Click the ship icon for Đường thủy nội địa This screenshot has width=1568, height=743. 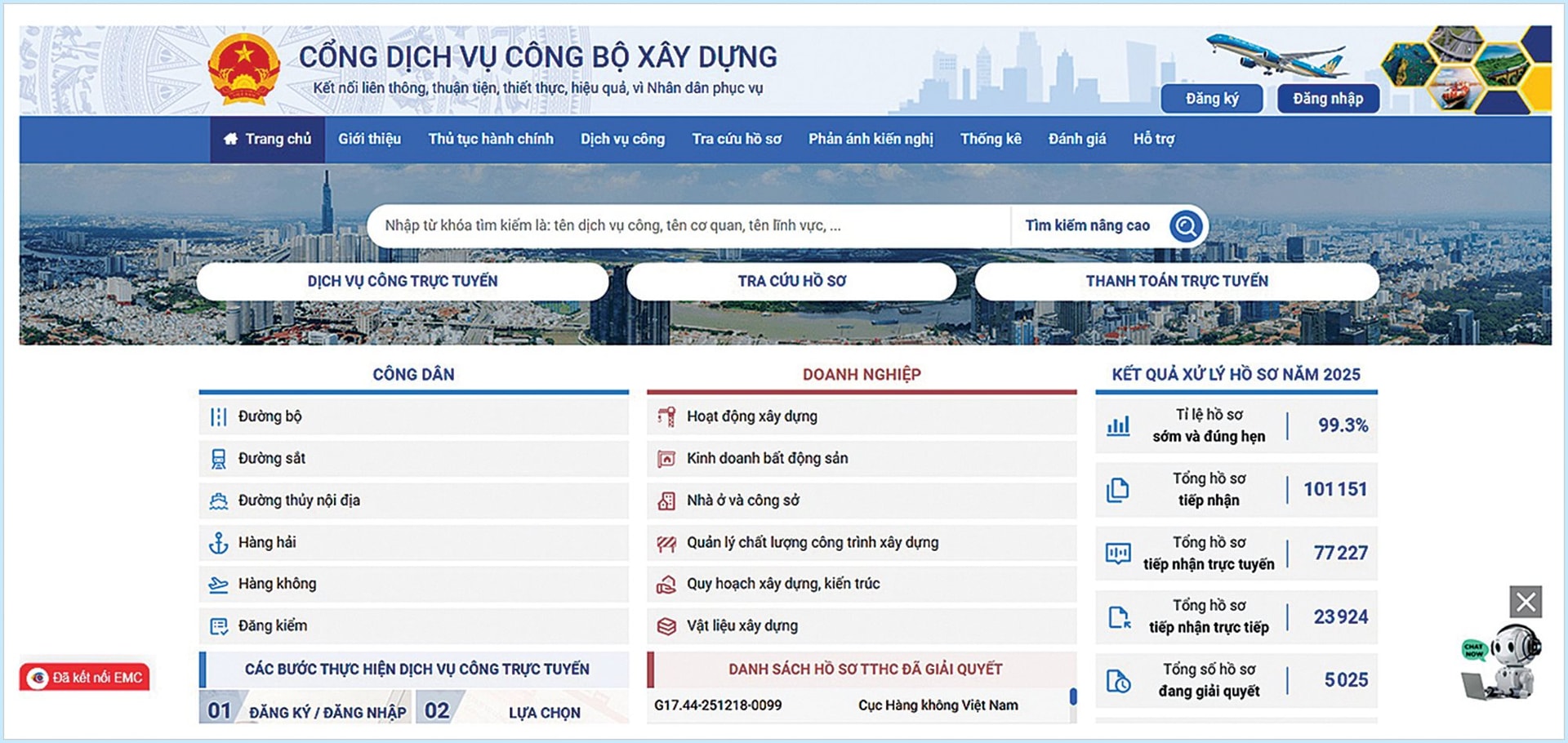tap(219, 500)
